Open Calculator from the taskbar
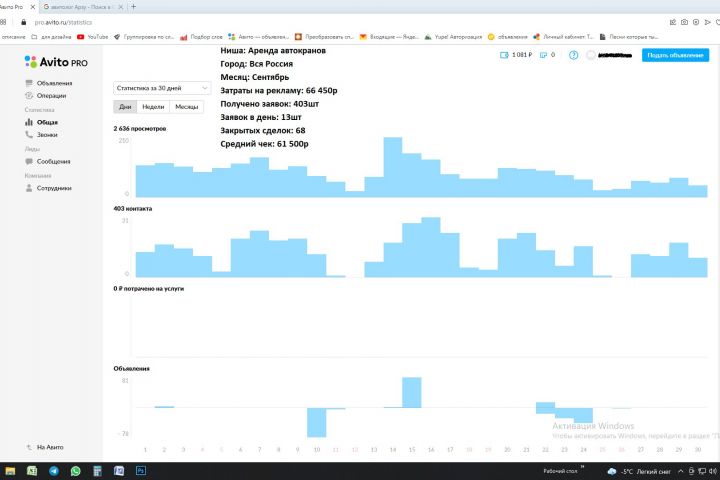Viewport: 720px width, 480px height. (x=97, y=471)
